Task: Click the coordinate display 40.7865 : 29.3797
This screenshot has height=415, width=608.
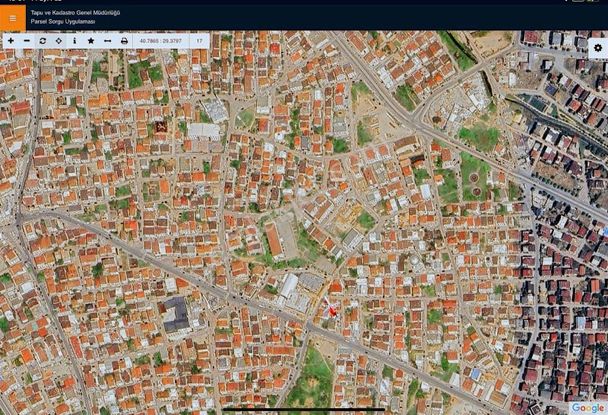Action: pyautogui.click(x=161, y=41)
